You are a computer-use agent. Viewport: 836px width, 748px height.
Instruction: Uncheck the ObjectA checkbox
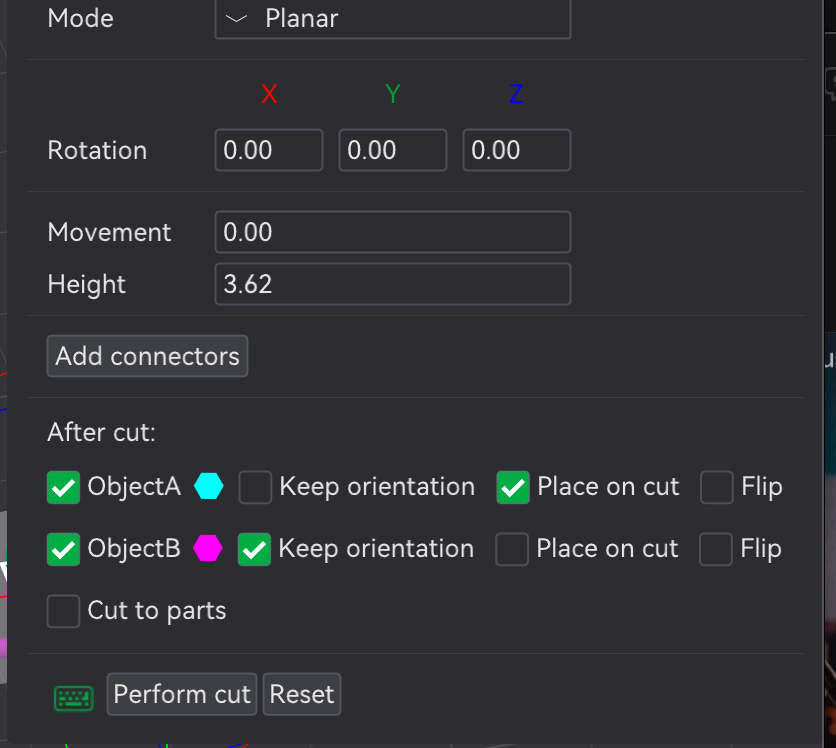(x=63, y=487)
